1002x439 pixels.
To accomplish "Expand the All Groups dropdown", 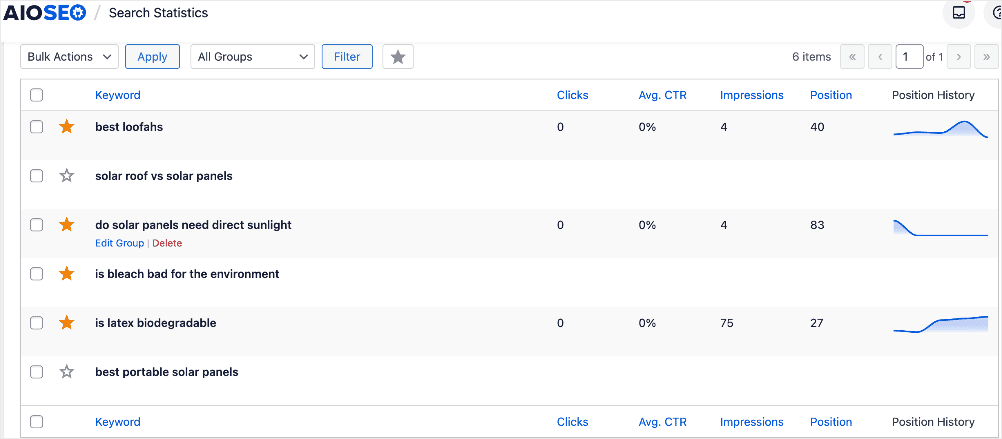I will [252, 57].
